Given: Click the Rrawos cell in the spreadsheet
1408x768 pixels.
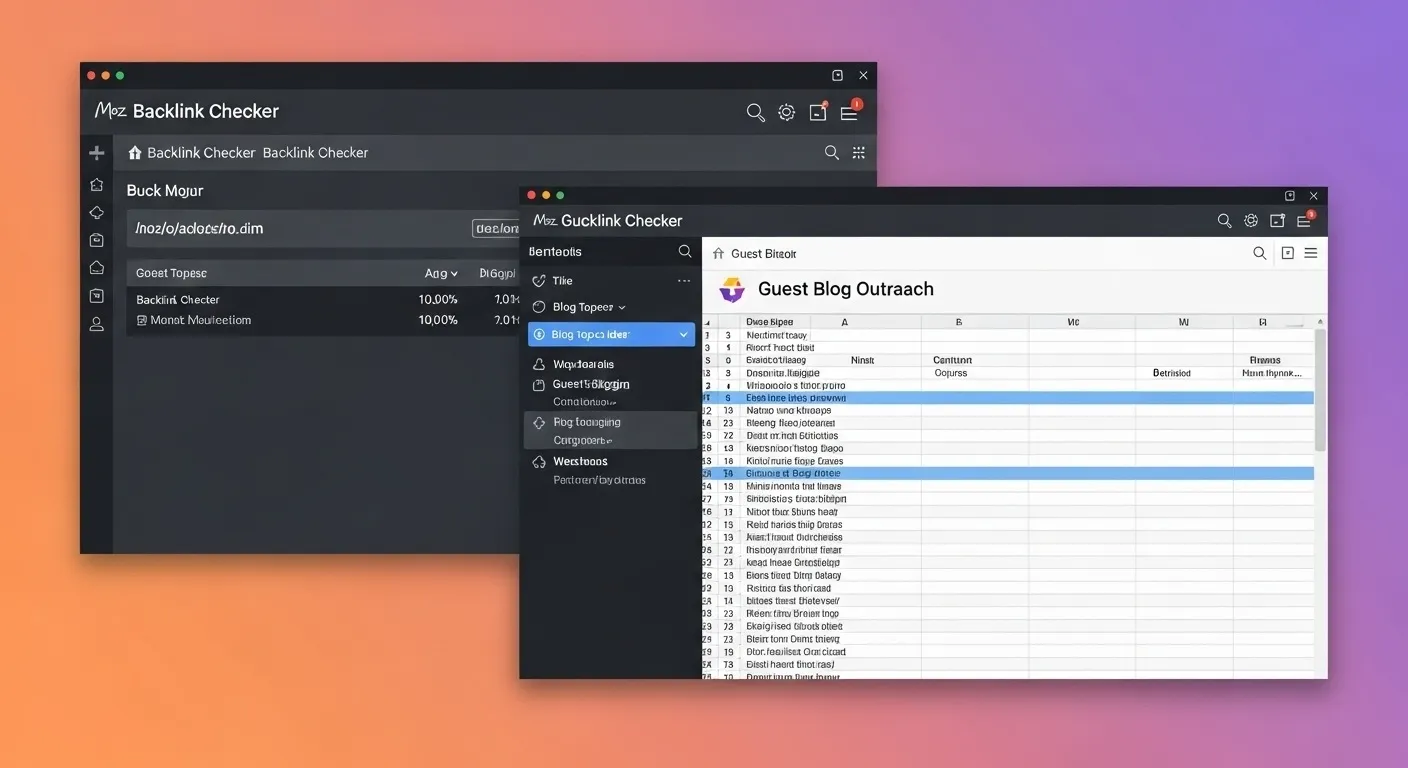Looking at the screenshot, I should point(1266,360).
